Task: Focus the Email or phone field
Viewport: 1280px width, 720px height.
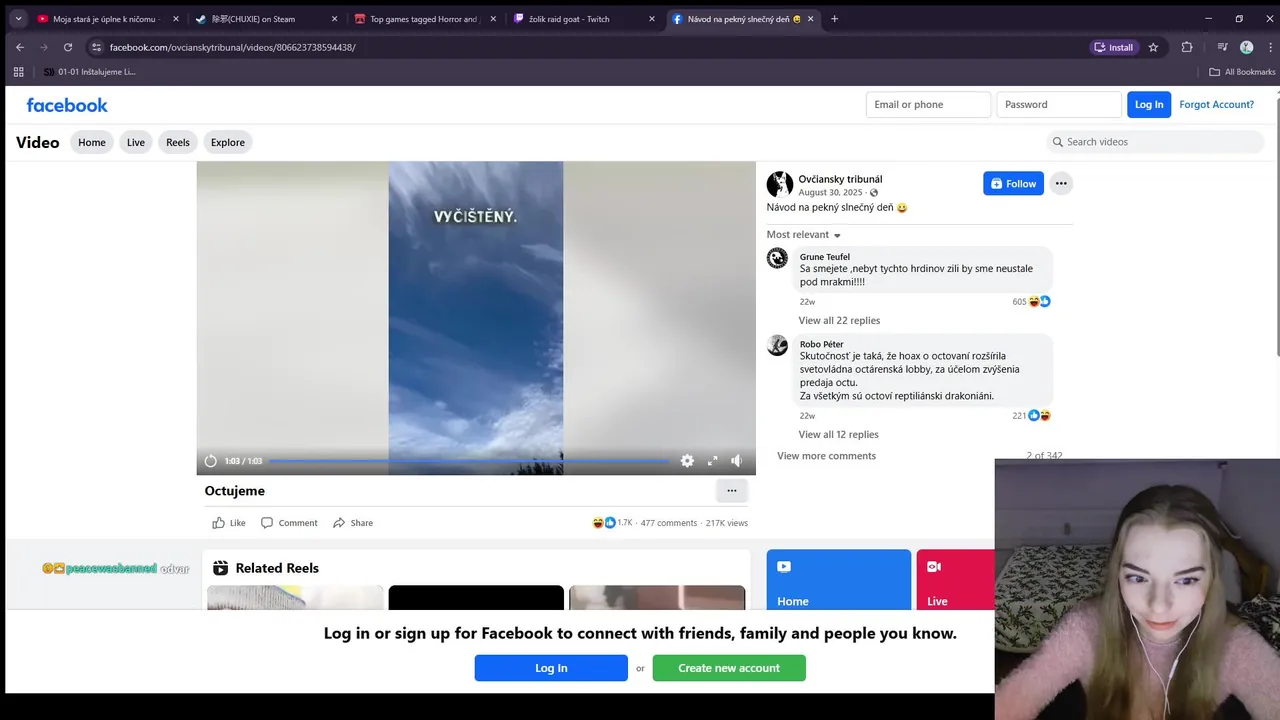Action: 928,104
